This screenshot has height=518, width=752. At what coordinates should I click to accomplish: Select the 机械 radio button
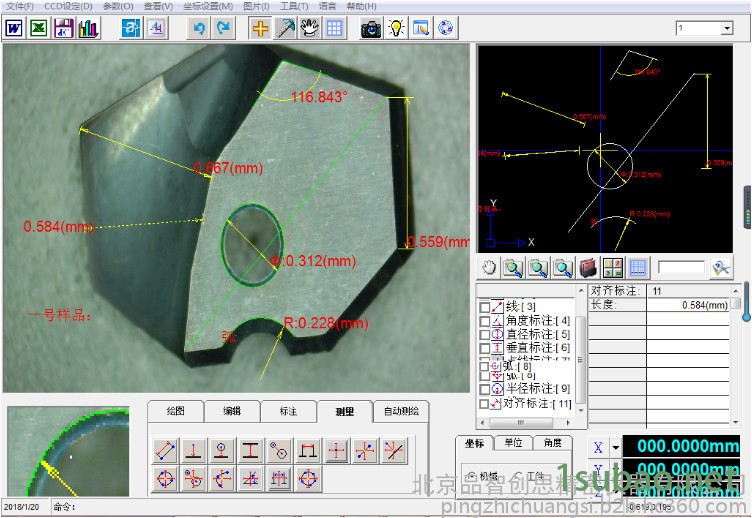471,477
